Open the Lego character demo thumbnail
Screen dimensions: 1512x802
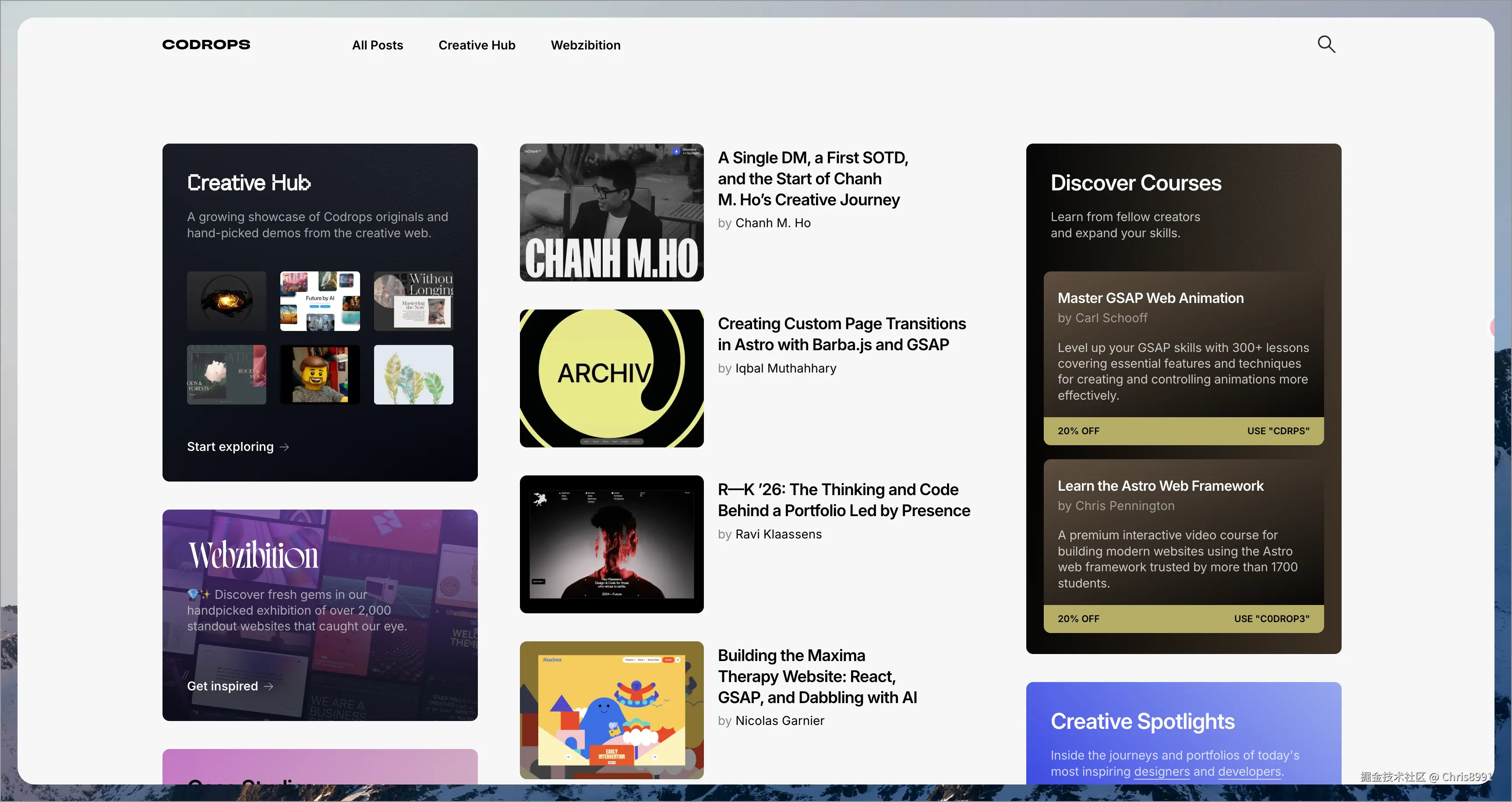click(320, 374)
